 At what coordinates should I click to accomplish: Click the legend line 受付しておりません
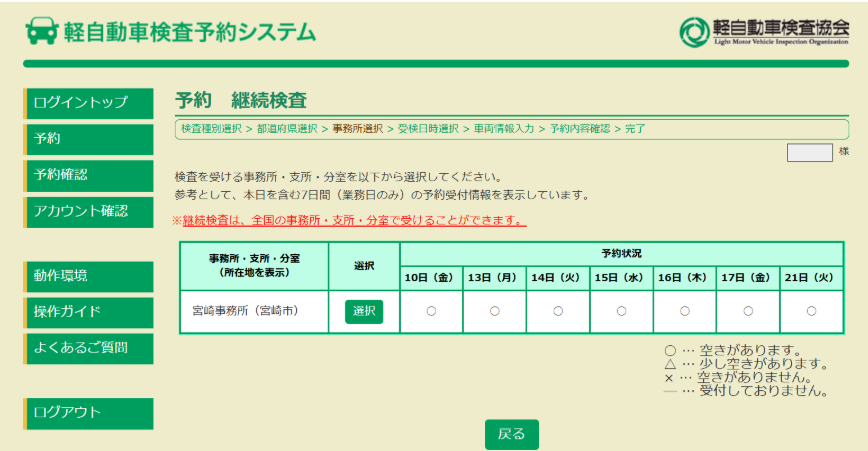(746, 391)
